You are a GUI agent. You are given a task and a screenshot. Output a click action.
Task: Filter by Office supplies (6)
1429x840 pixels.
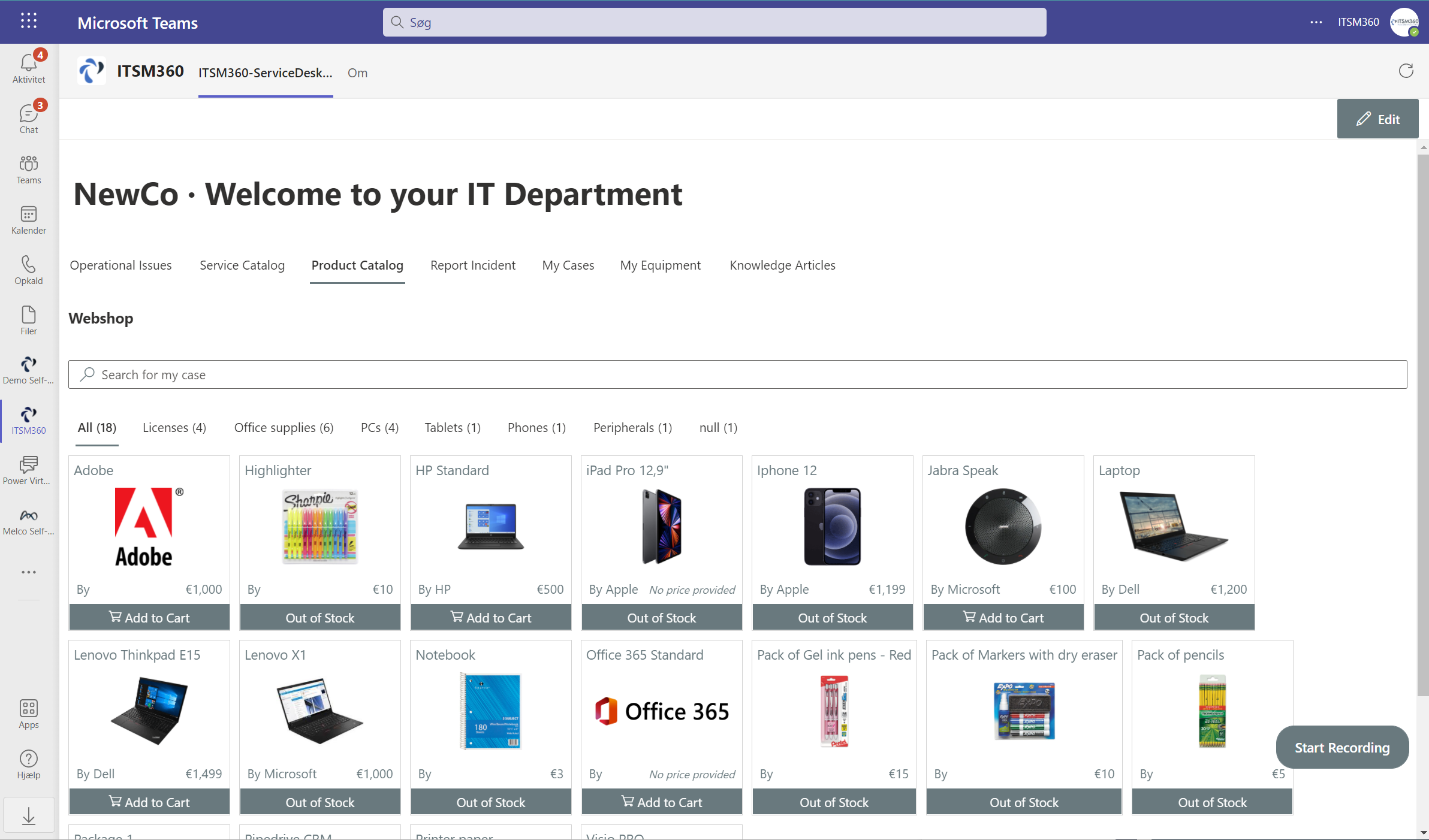point(284,428)
